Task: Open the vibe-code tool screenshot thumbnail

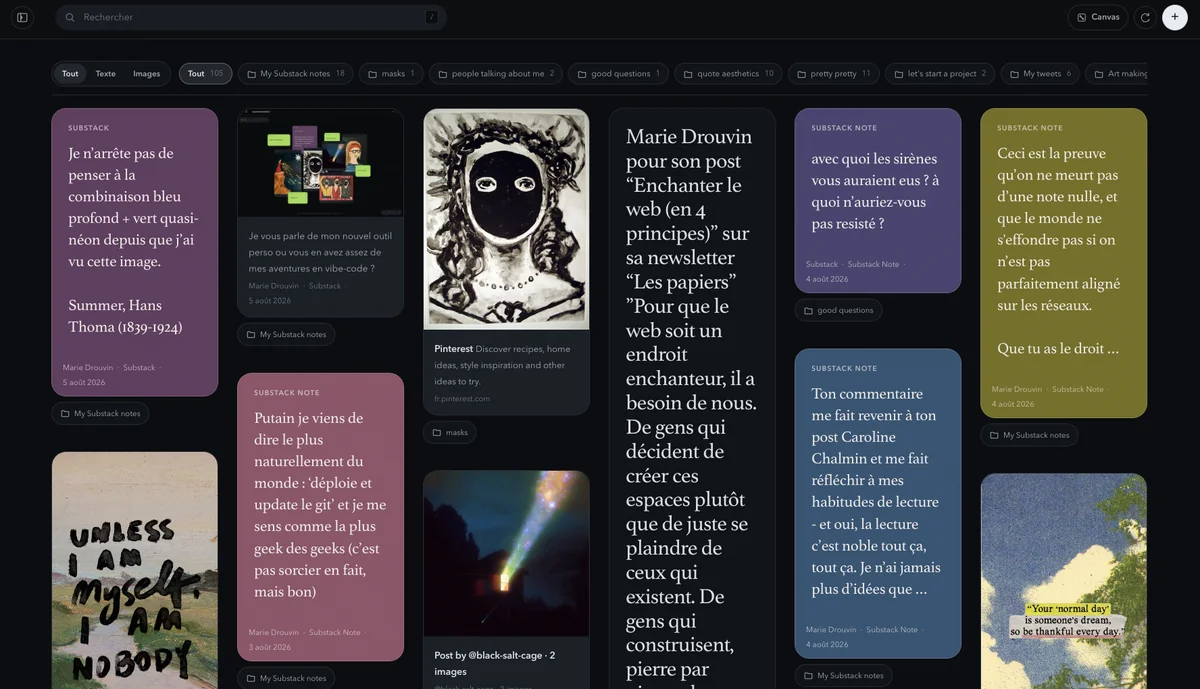Action: pyautogui.click(x=320, y=163)
